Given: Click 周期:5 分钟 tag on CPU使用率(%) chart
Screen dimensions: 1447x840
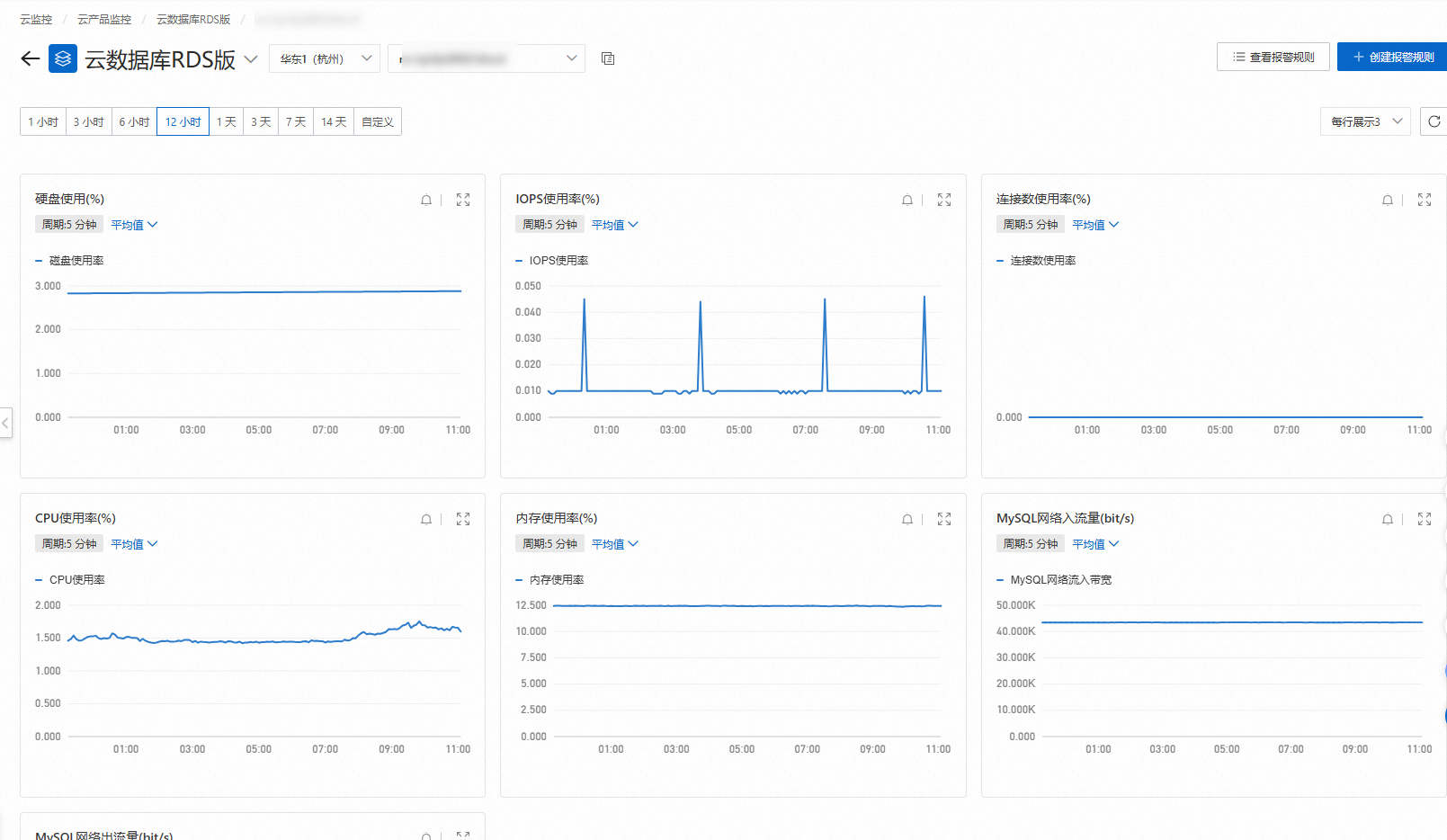Looking at the screenshot, I should 69,544.
